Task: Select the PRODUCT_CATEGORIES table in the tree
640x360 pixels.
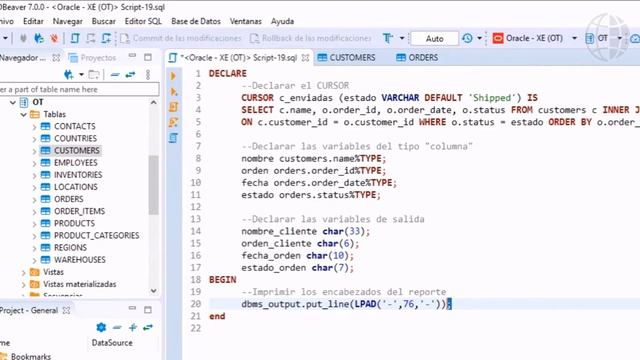Action: [96, 236]
